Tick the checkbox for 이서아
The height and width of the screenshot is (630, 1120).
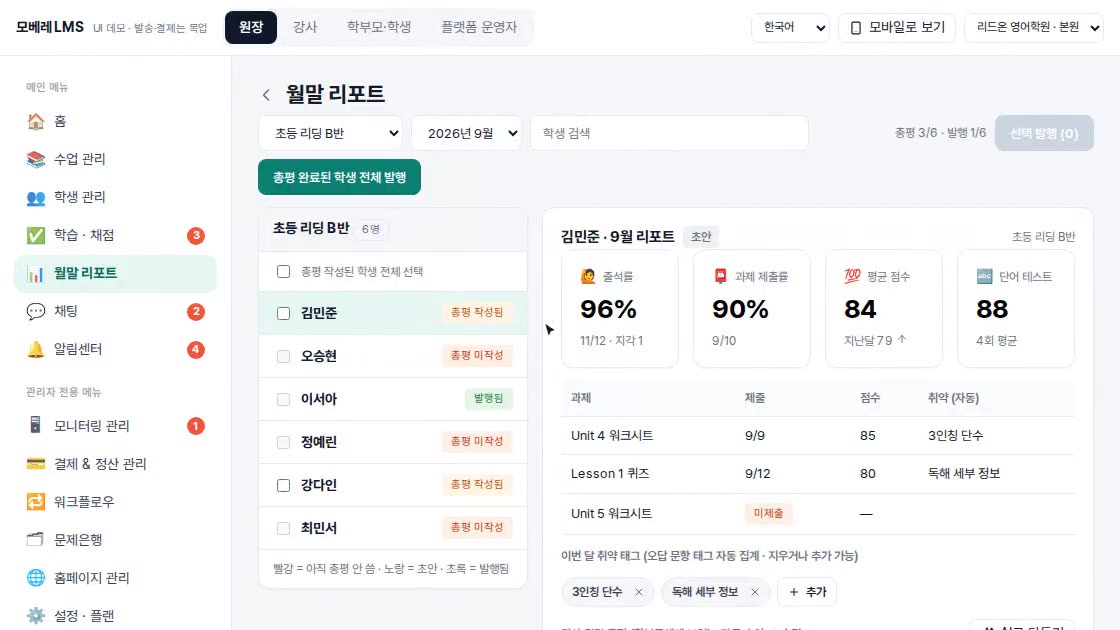pos(284,399)
